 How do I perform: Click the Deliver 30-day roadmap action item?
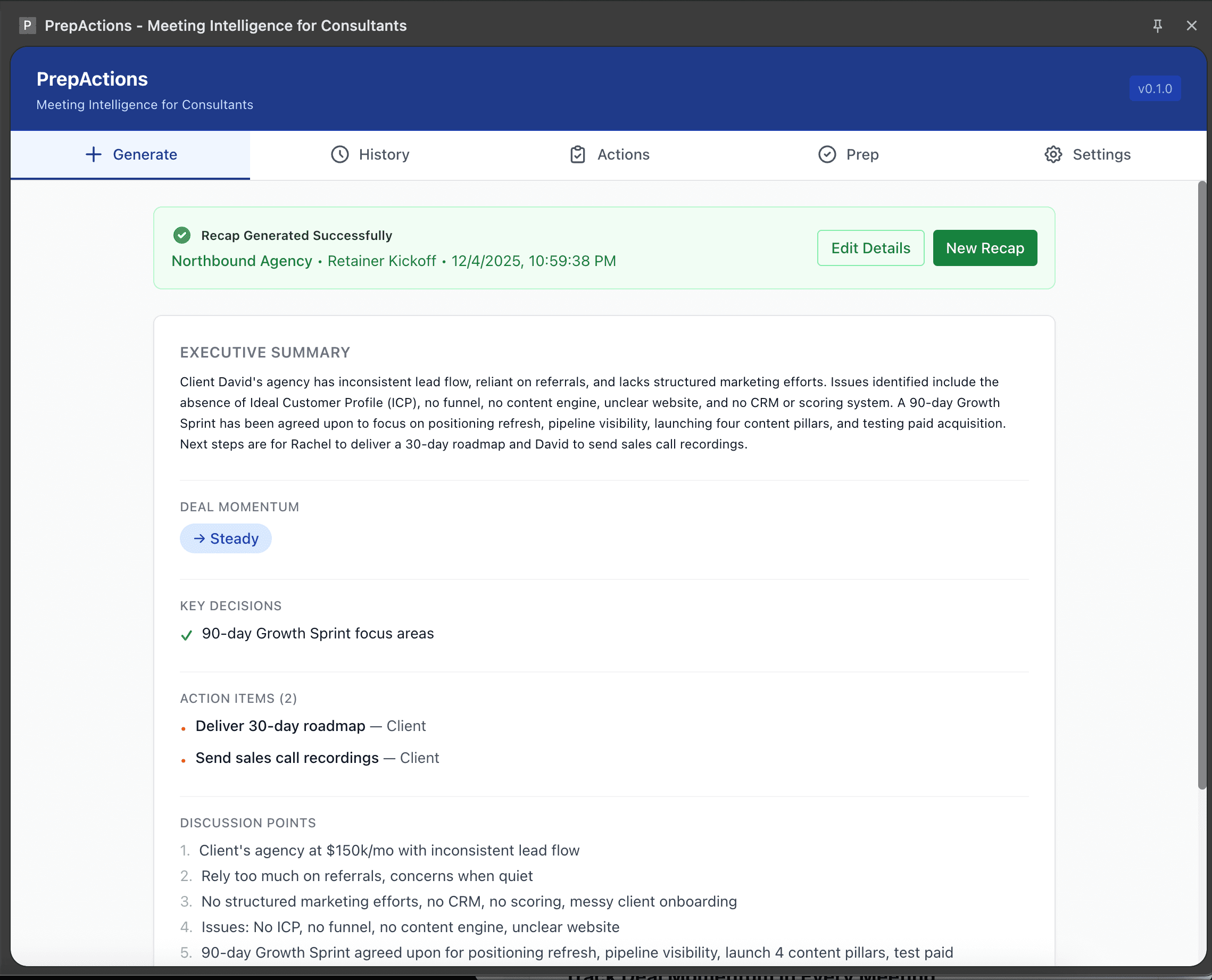[x=280, y=725]
